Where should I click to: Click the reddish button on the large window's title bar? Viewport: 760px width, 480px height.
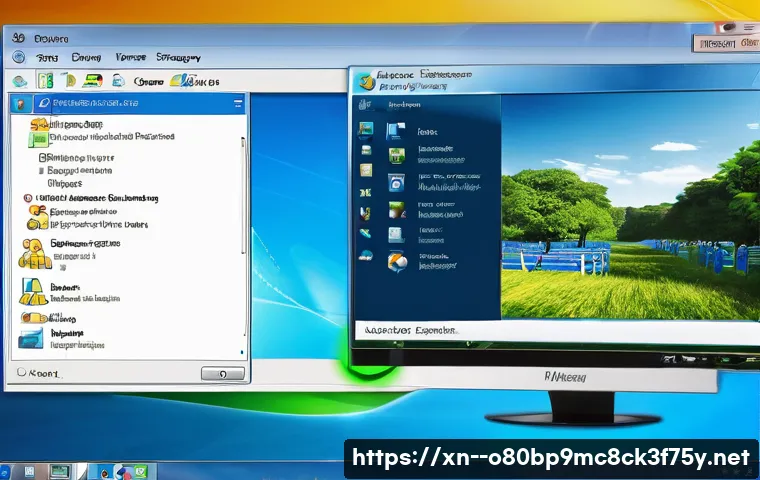[725, 43]
